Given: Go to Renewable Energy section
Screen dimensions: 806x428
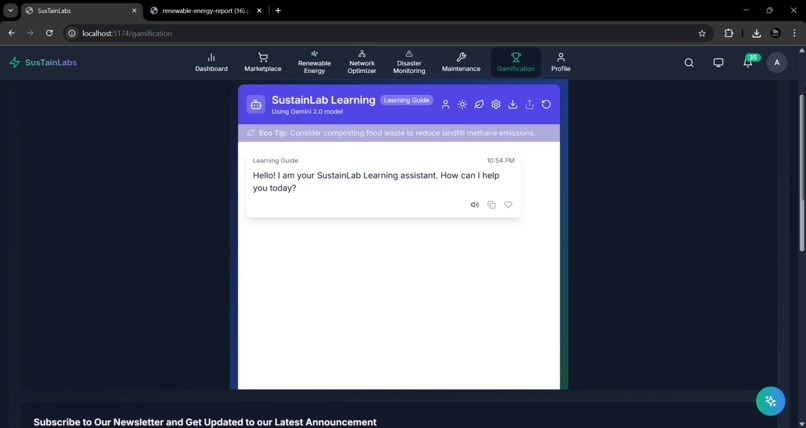Looking at the screenshot, I should pos(314,63).
